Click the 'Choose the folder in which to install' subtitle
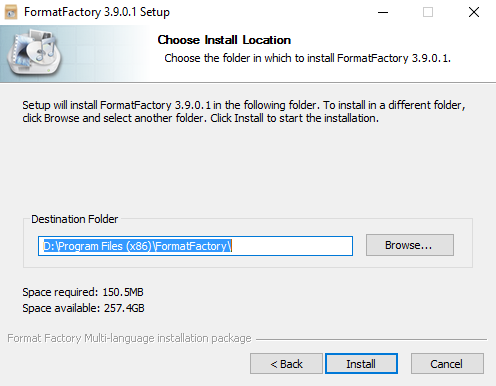The height and width of the screenshot is (386, 496). pyautogui.click(x=307, y=58)
